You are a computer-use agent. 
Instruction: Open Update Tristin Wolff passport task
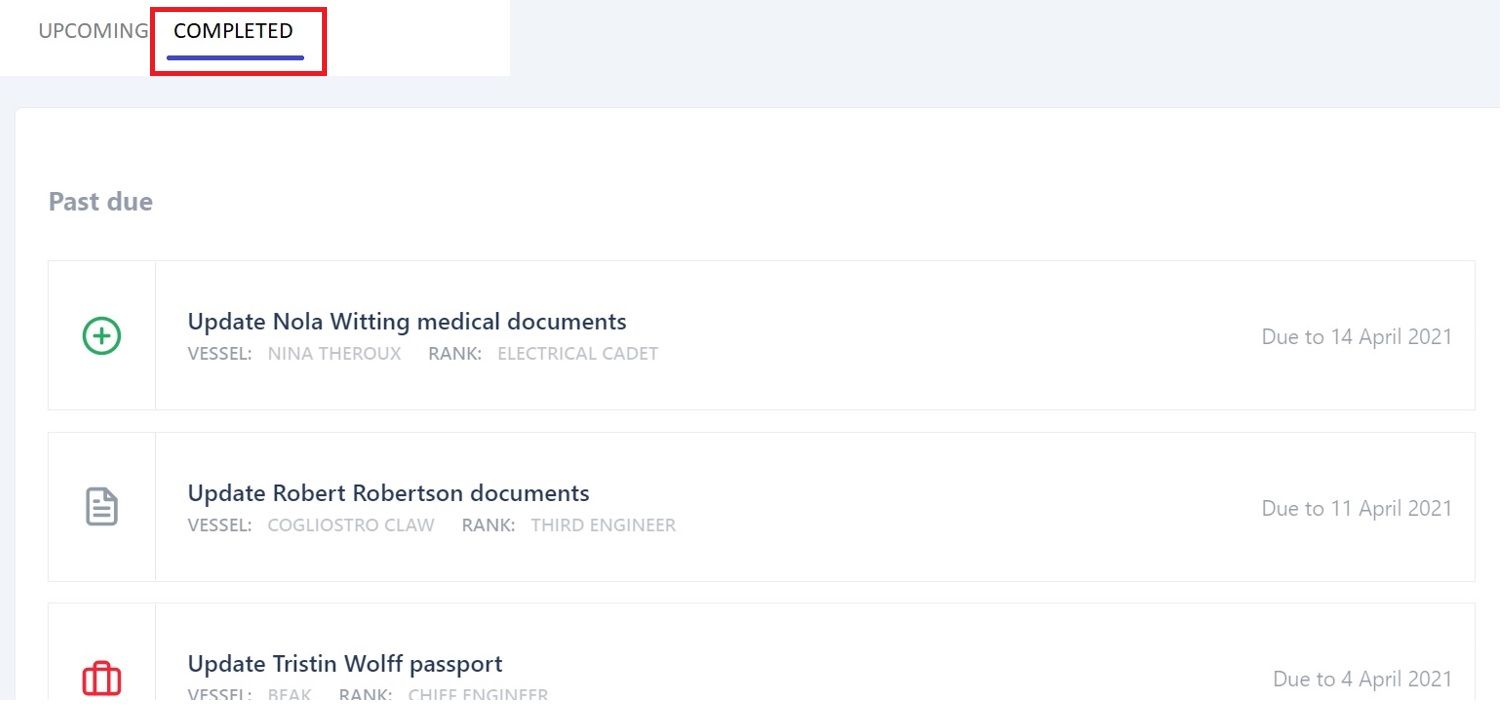point(344,664)
